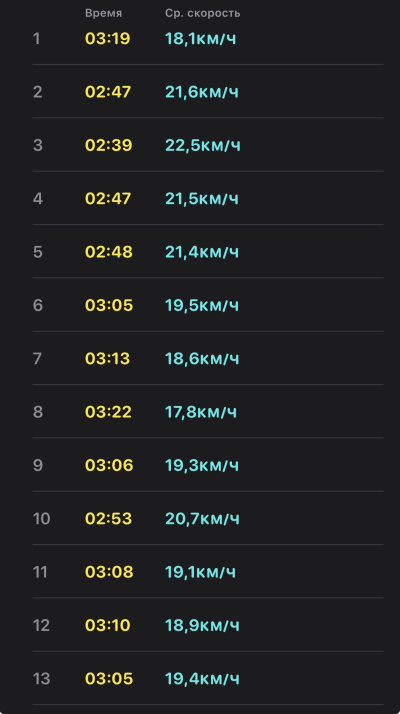The image size is (400, 714).
Task: Select lap 11 time 03:08
Action: (109, 571)
